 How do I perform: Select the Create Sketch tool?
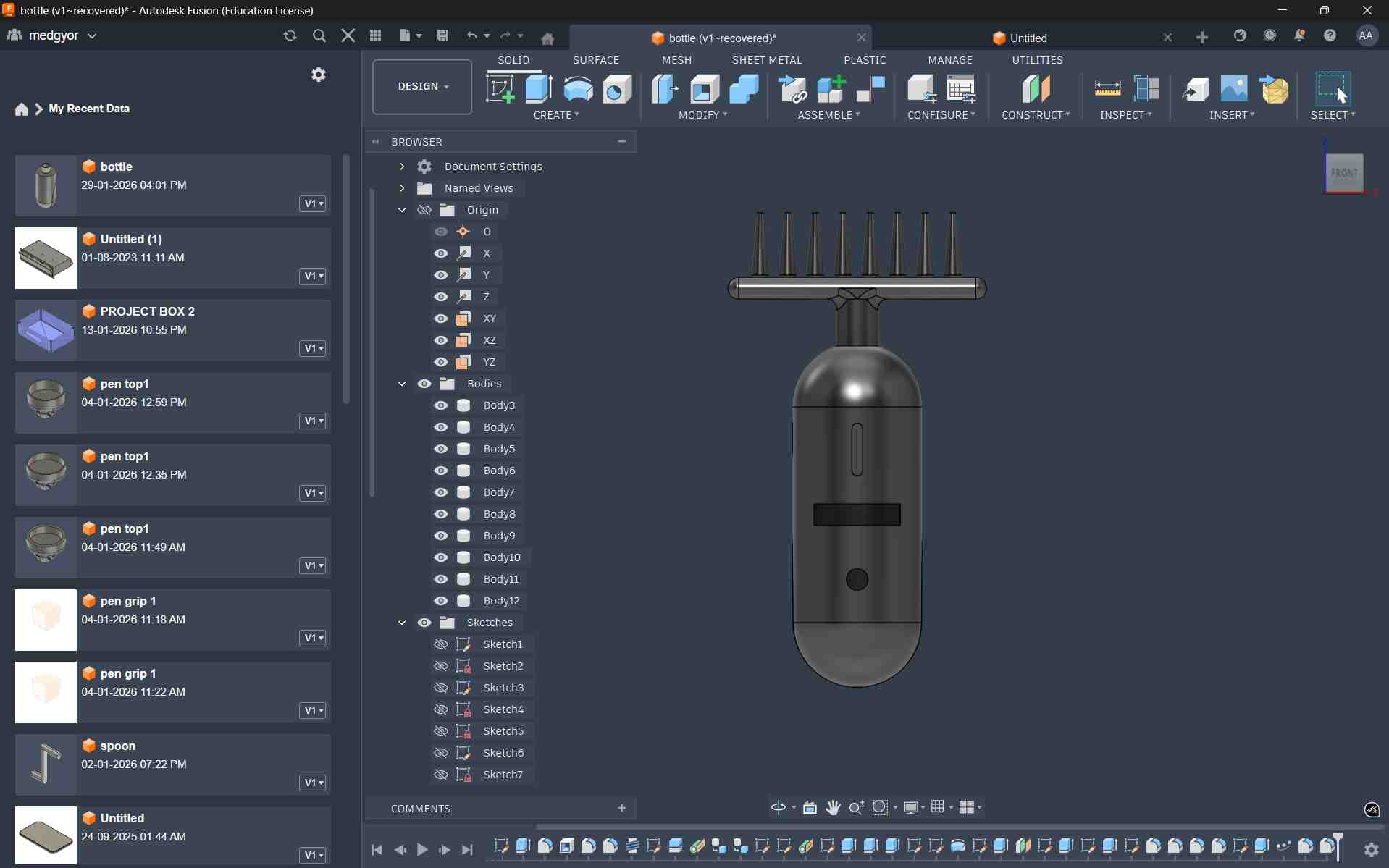click(x=500, y=88)
